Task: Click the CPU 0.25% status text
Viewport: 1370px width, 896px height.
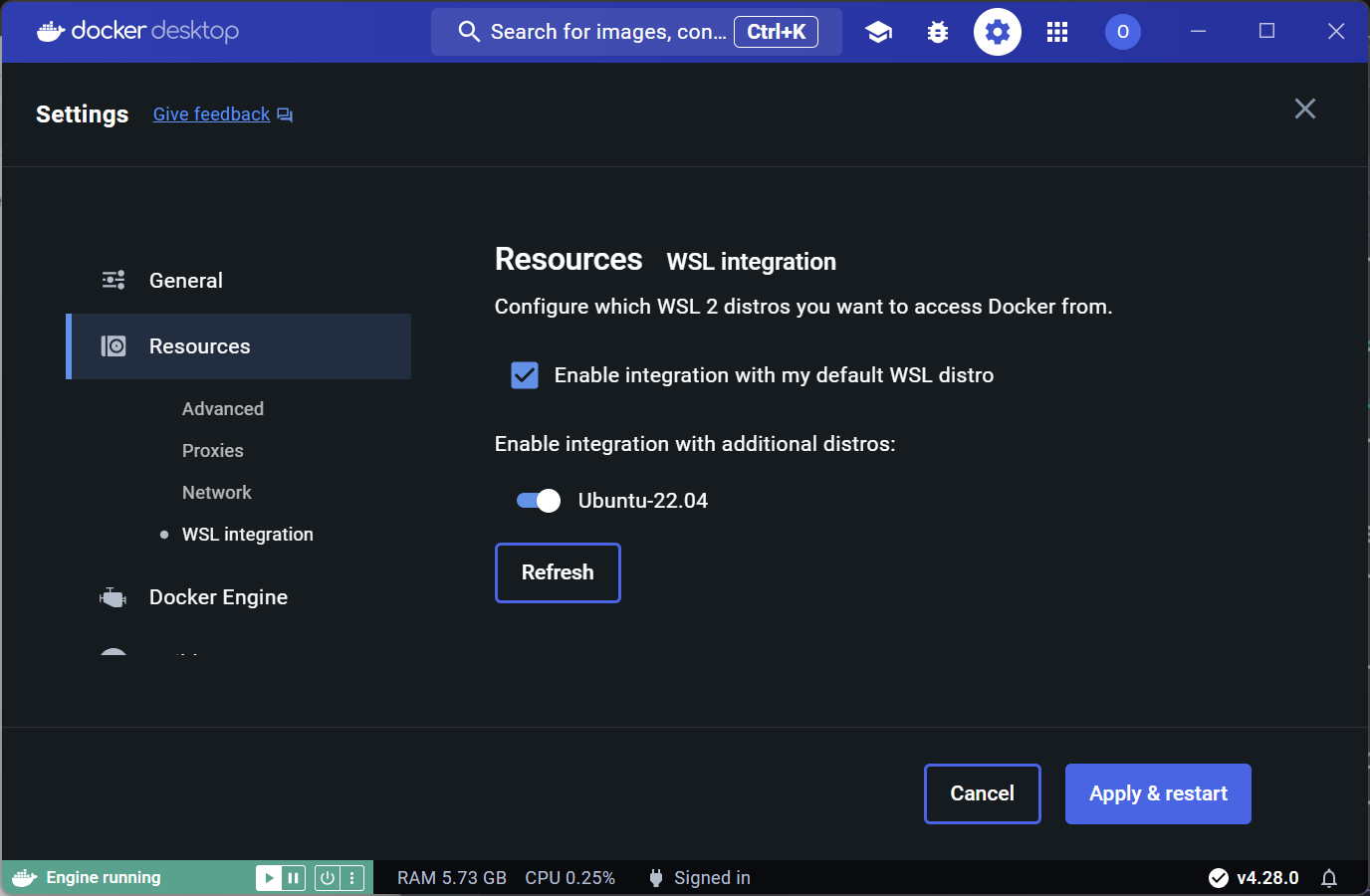Action: (x=571, y=878)
